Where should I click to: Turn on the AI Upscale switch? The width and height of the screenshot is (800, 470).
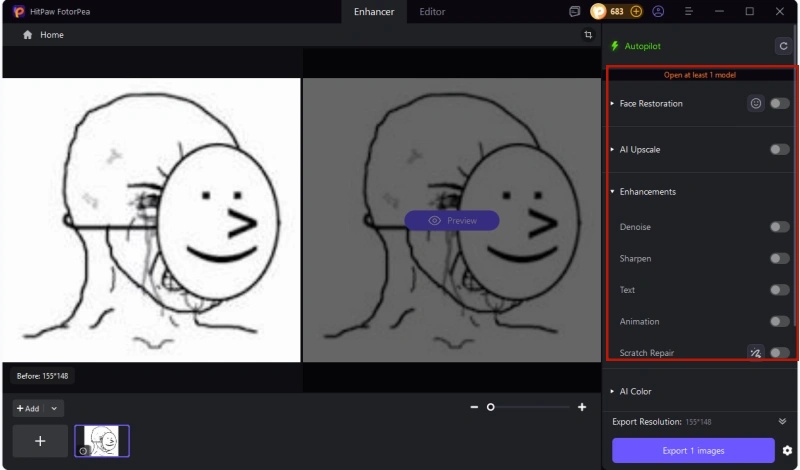(780, 150)
